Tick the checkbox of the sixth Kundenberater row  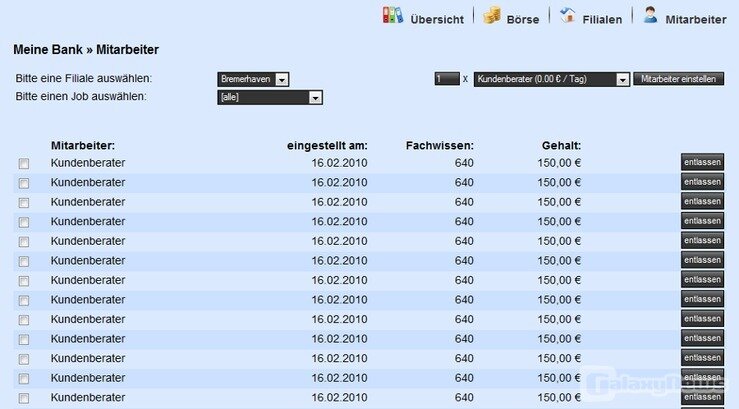click(24, 262)
